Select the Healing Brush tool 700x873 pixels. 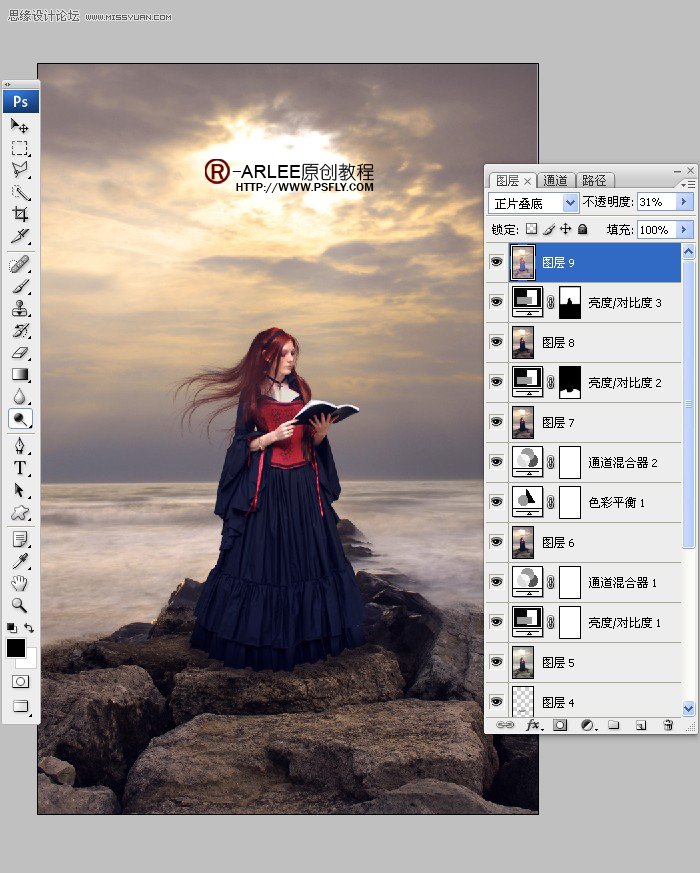[x=19, y=264]
